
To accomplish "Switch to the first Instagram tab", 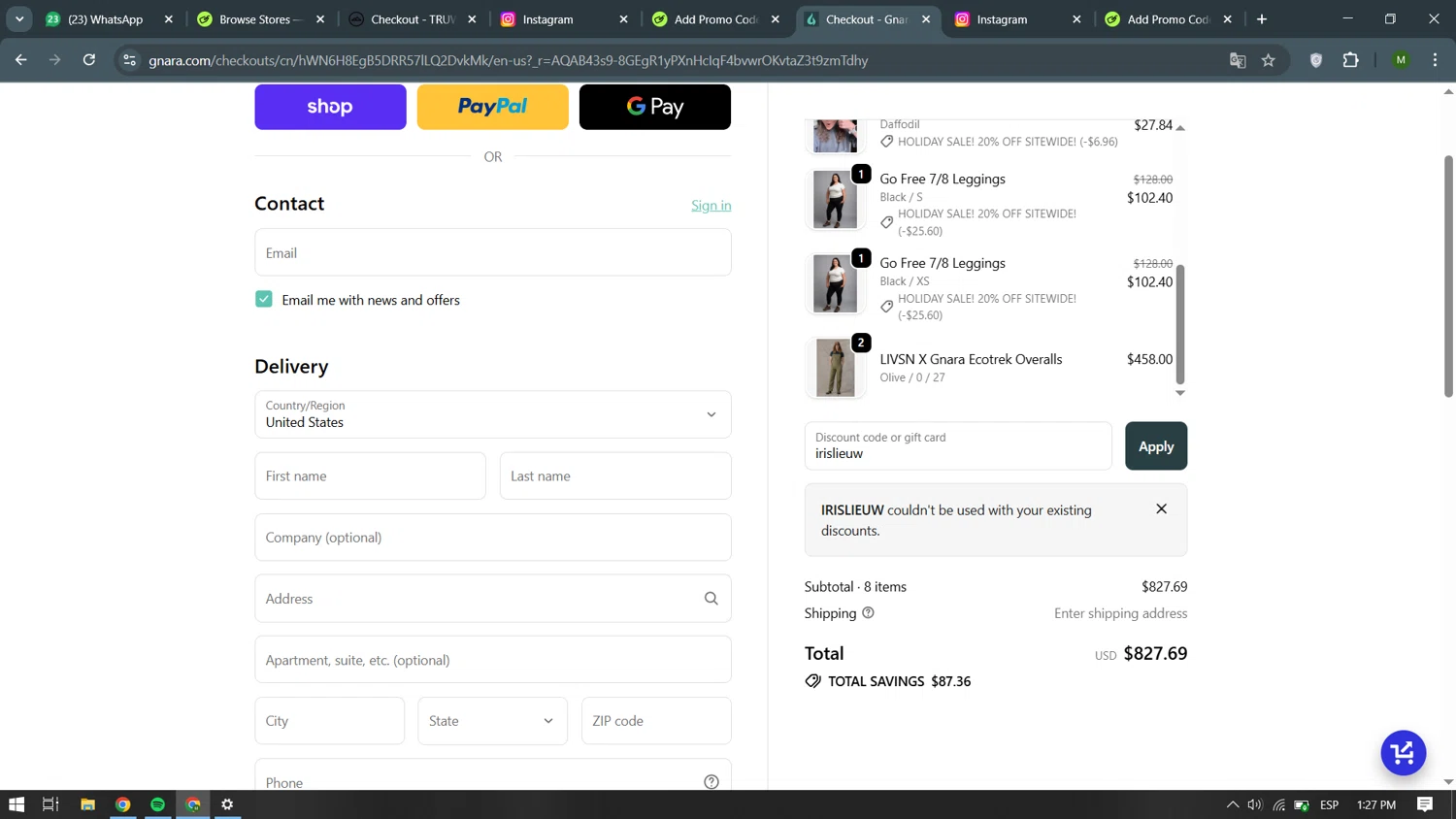I will [550, 19].
